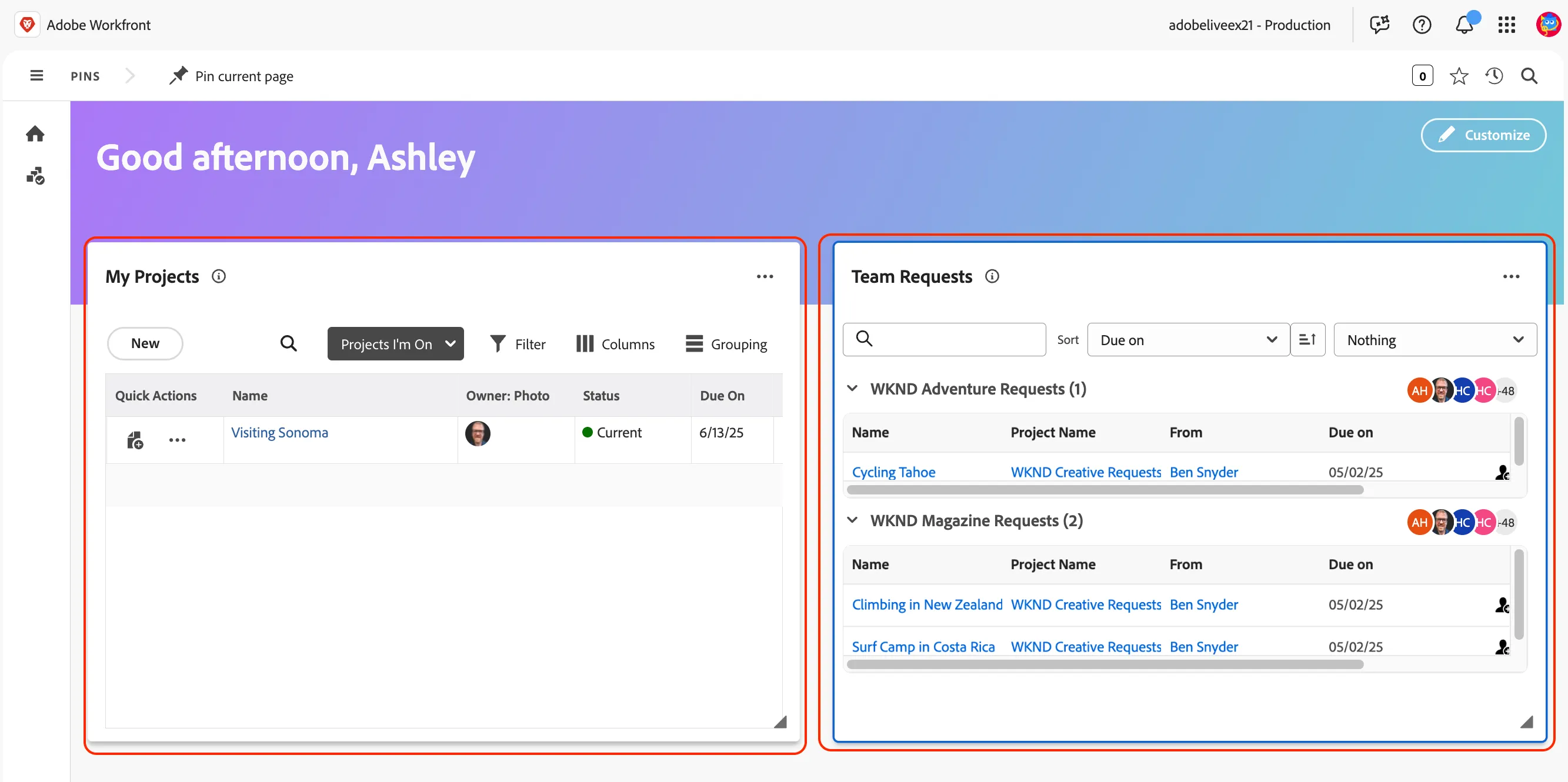Open the Projects I'm On dropdown
This screenshot has height=782, width=1568.
(396, 344)
